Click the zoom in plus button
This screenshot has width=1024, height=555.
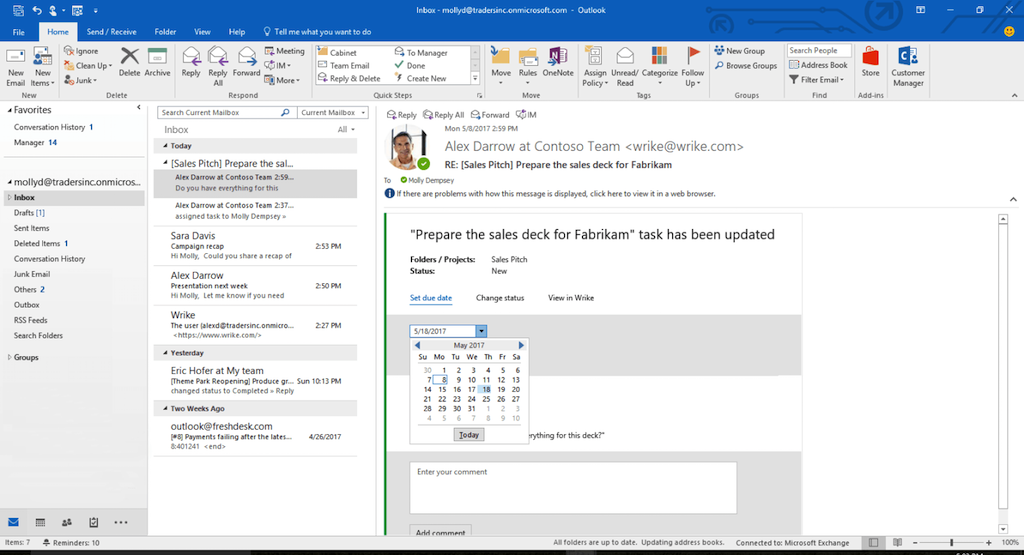click(988, 543)
